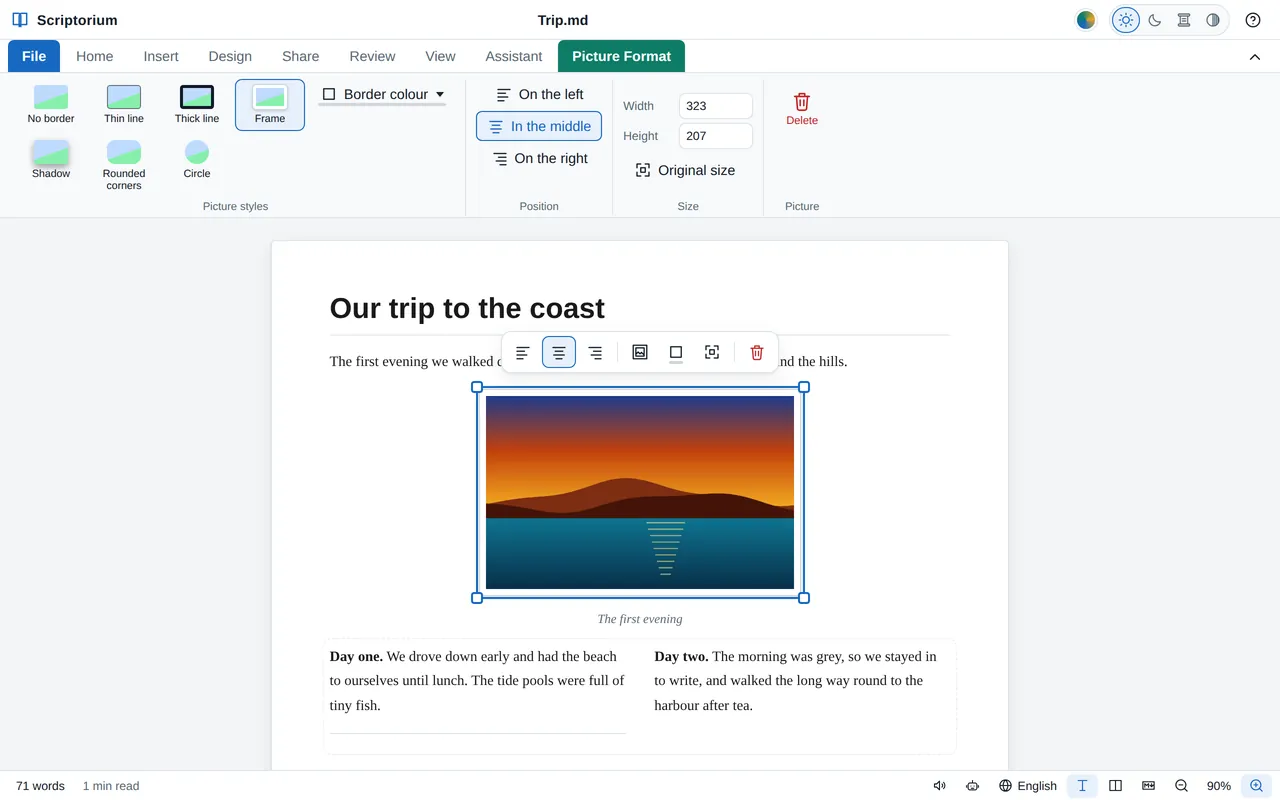Click the Trip.md document title
The height and width of the screenshot is (800, 1280).
(563, 20)
